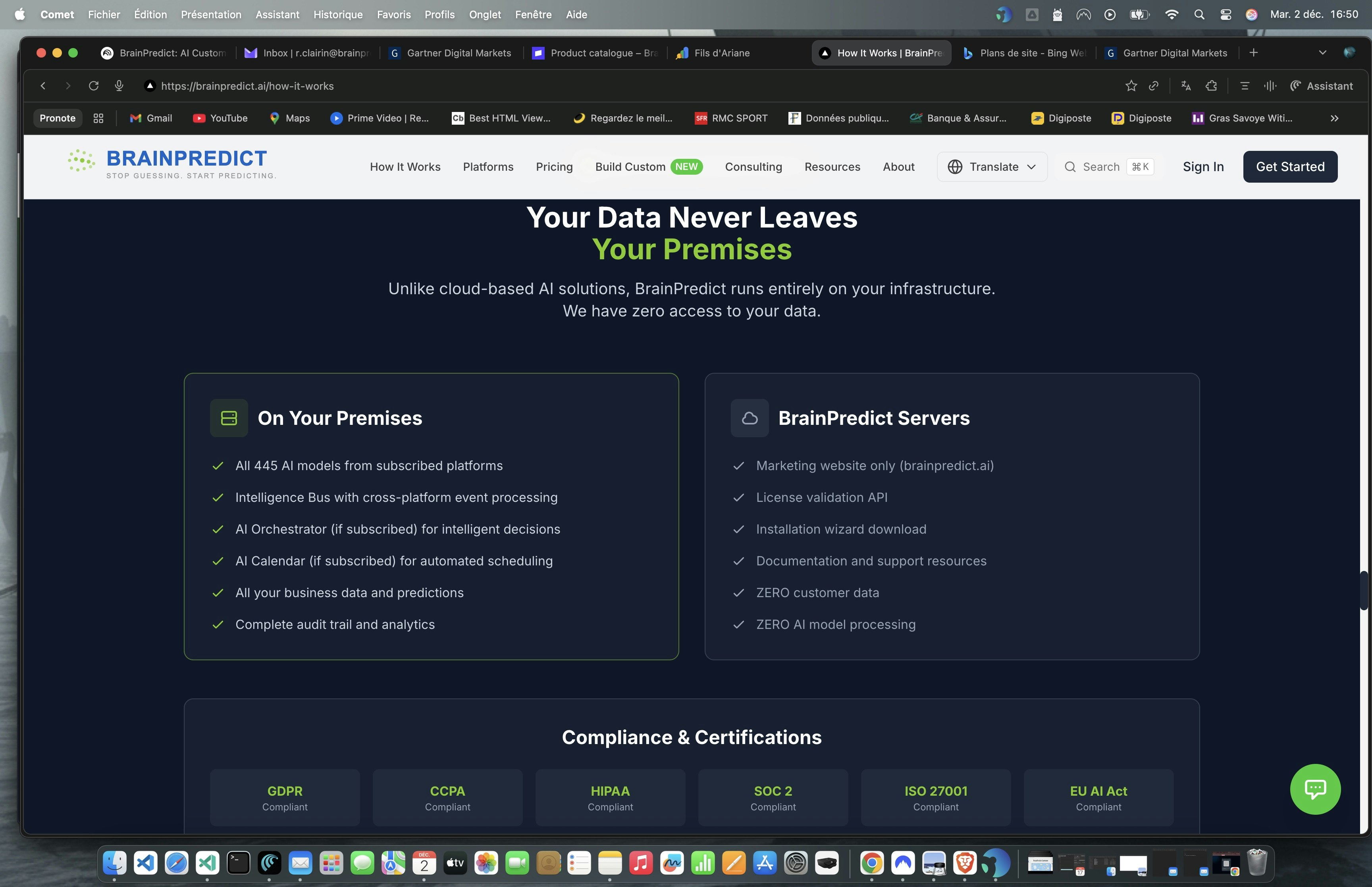Open the tab list dropdown chevron
Screen dimensions: 1372x887
click(1322, 53)
